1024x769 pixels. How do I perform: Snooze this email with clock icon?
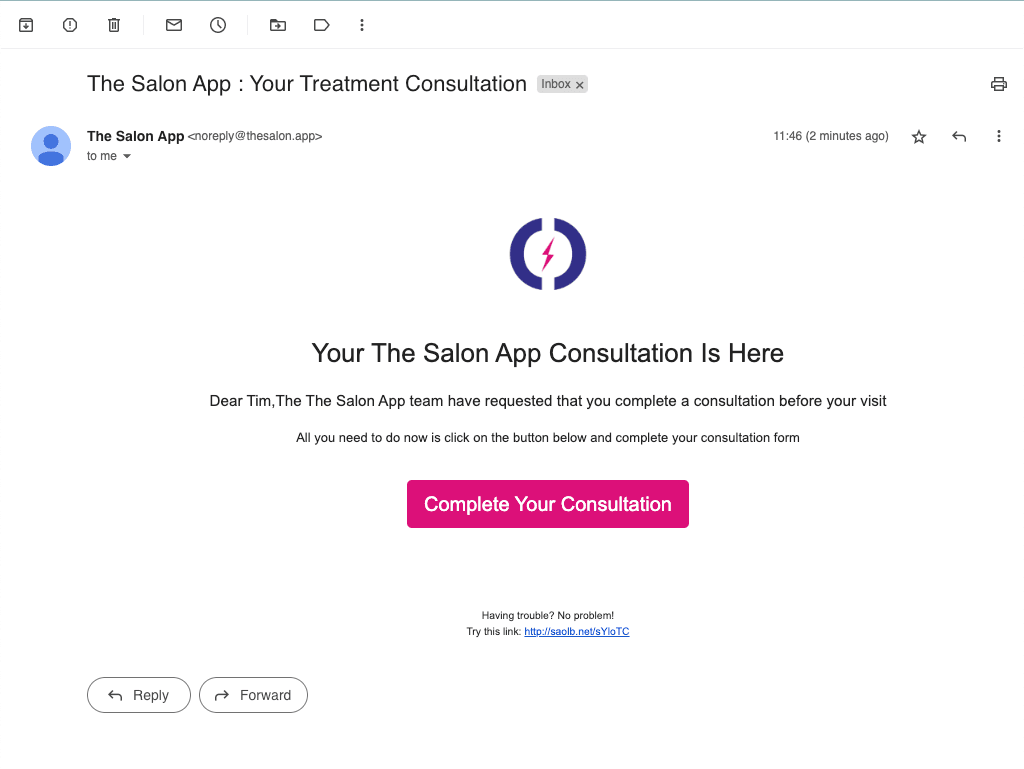point(218,25)
